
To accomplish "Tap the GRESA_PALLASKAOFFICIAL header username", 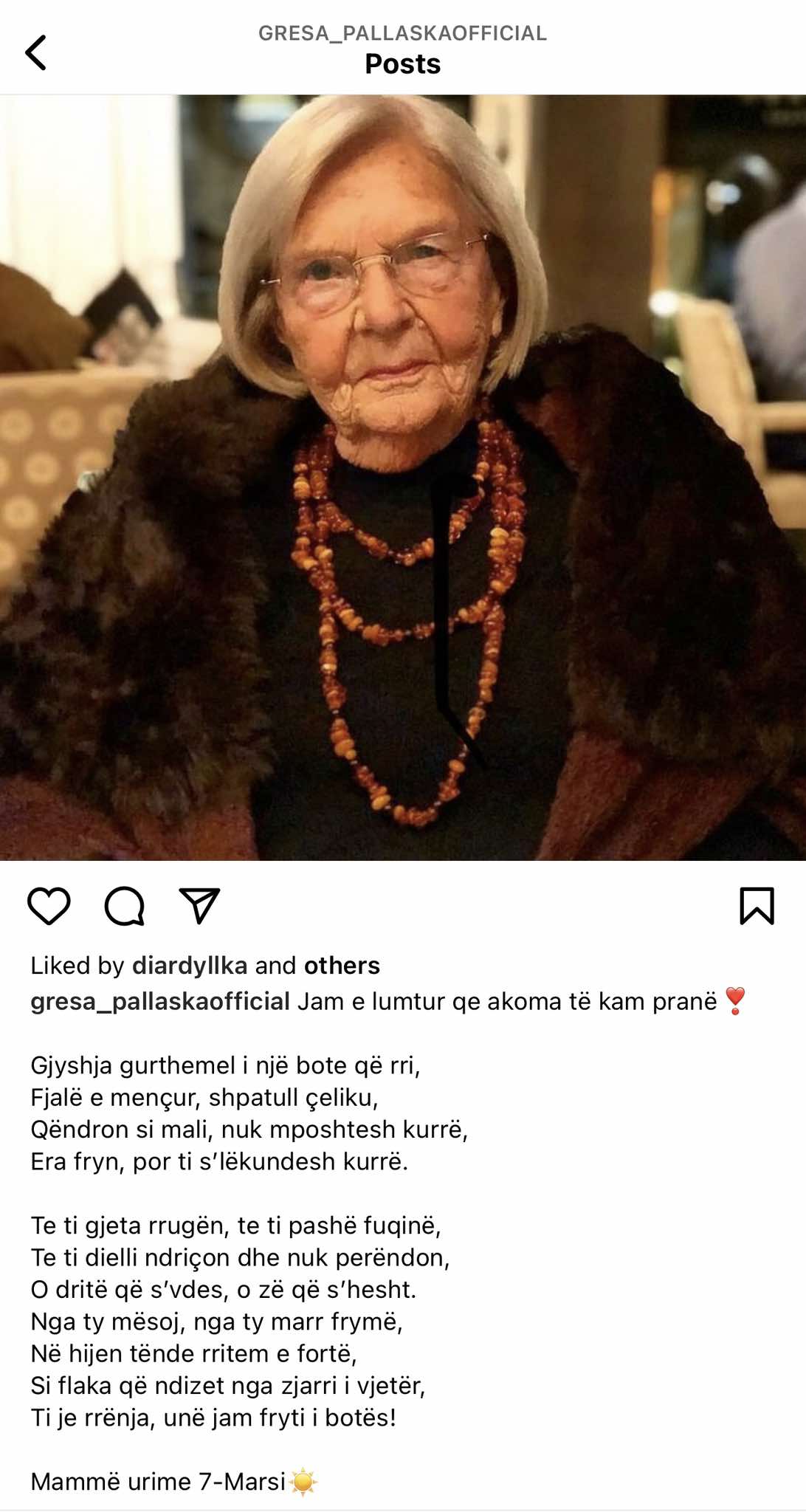I will (x=402, y=33).
